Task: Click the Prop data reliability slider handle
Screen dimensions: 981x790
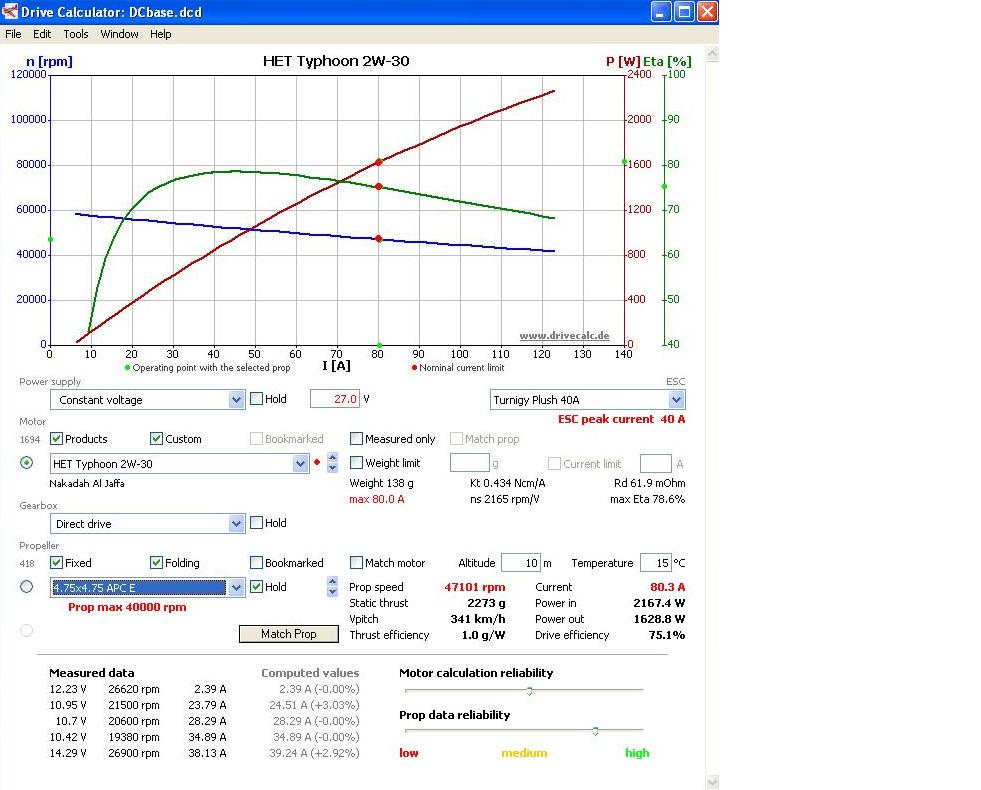Action: point(595,731)
